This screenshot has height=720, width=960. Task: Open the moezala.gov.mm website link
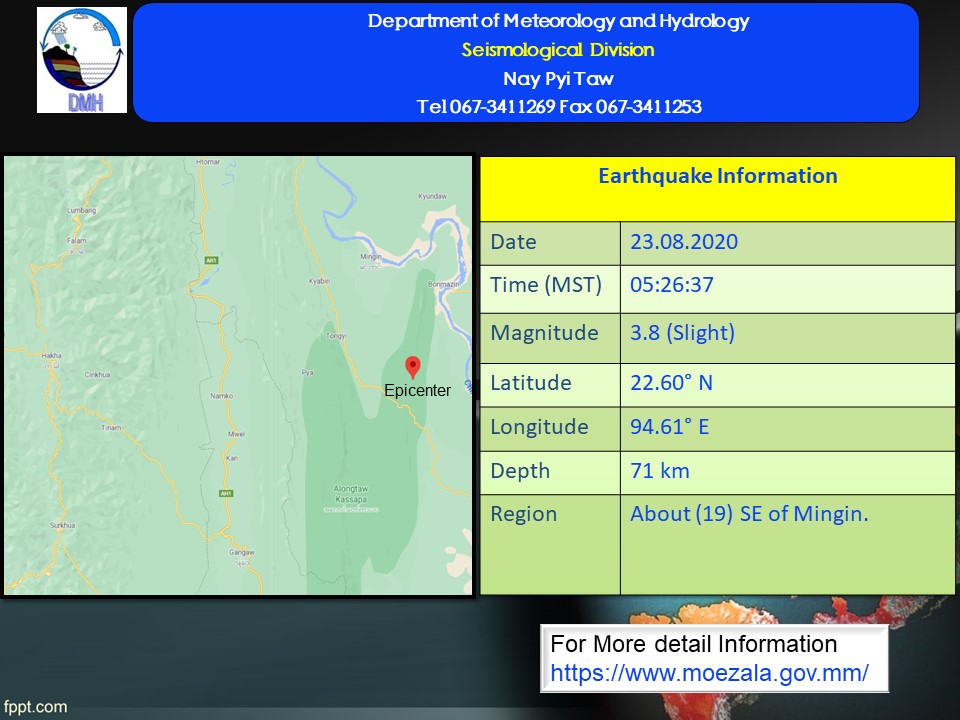(709, 673)
